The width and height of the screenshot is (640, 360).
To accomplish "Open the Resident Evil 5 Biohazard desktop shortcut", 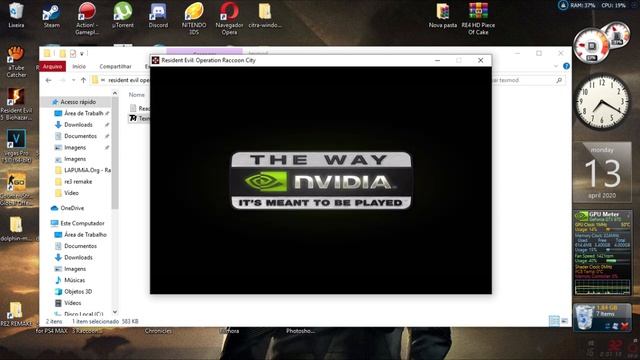I will click(x=16, y=104).
